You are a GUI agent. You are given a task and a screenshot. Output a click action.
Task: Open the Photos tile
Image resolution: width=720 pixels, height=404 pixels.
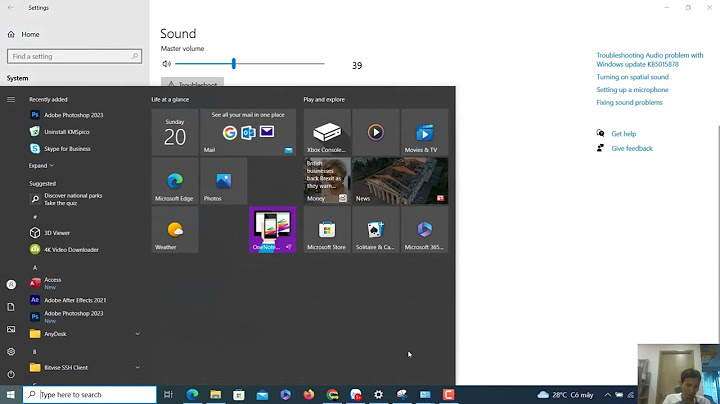pos(224,181)
